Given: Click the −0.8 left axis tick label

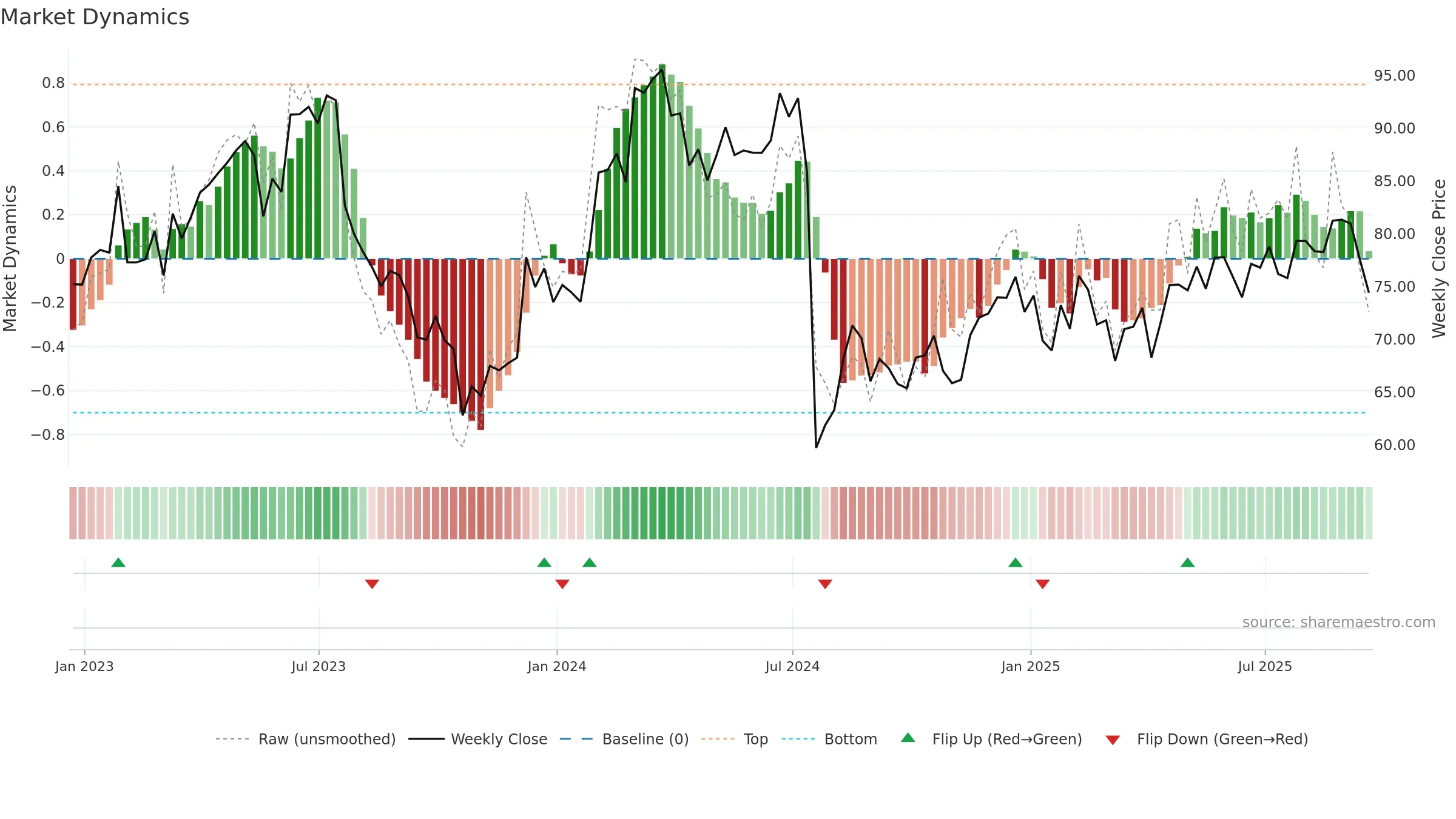Looking at the screenshot, I should click(x=48, y=435).
